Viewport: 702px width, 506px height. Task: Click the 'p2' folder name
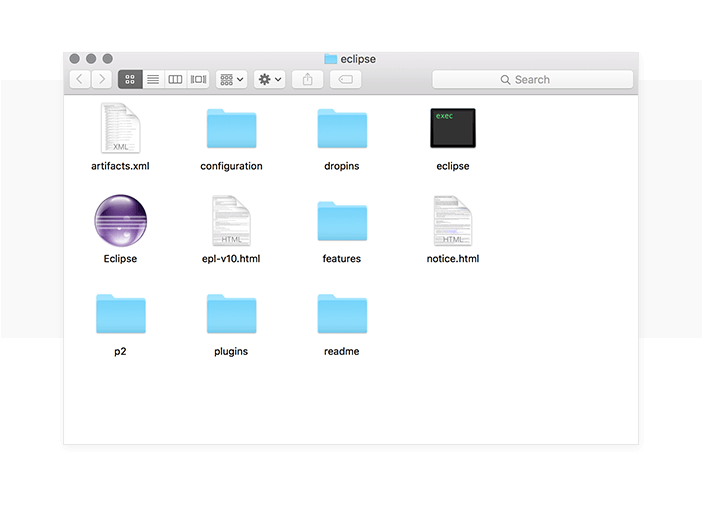pyautogui.click(x=120, y=352)
